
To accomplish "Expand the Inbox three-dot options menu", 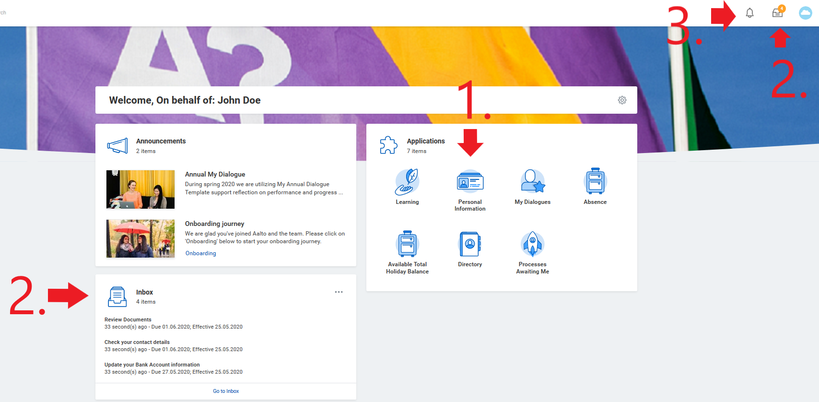I will (x=339, y=292).
